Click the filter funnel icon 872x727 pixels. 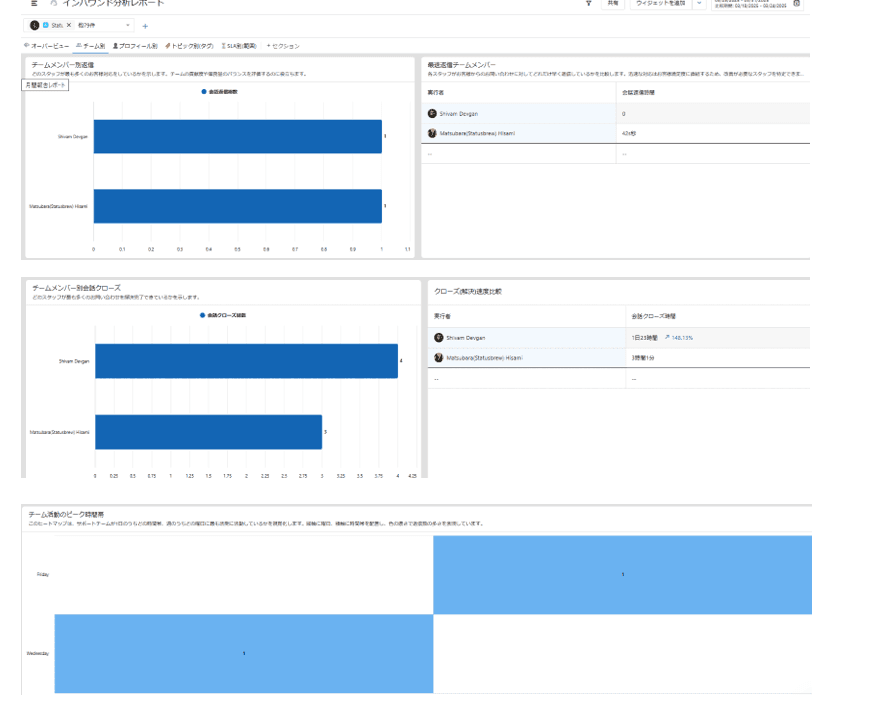pyautogui.click(x=588, y=4)
